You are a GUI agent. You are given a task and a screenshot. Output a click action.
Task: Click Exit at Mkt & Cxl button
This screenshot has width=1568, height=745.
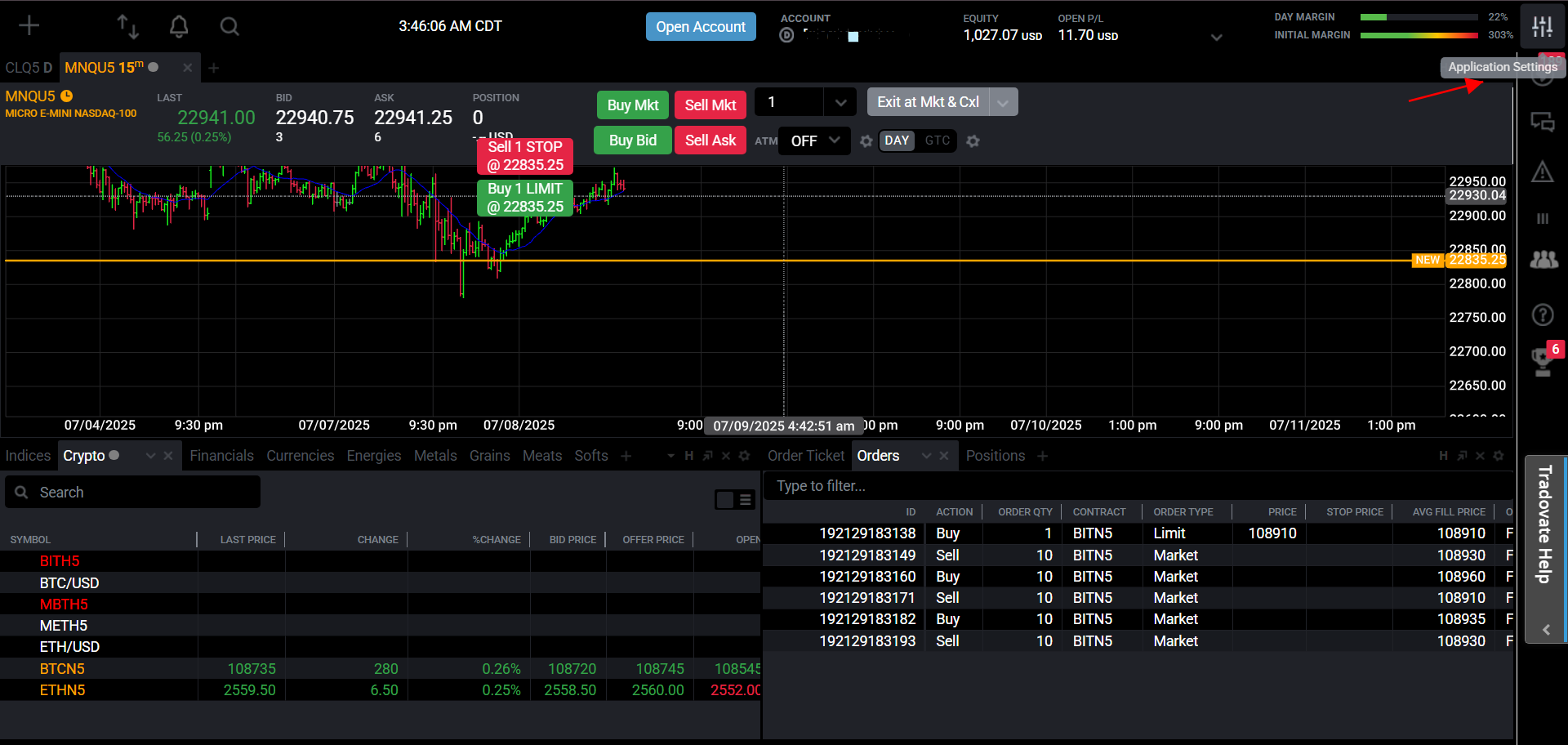[929, 102]
